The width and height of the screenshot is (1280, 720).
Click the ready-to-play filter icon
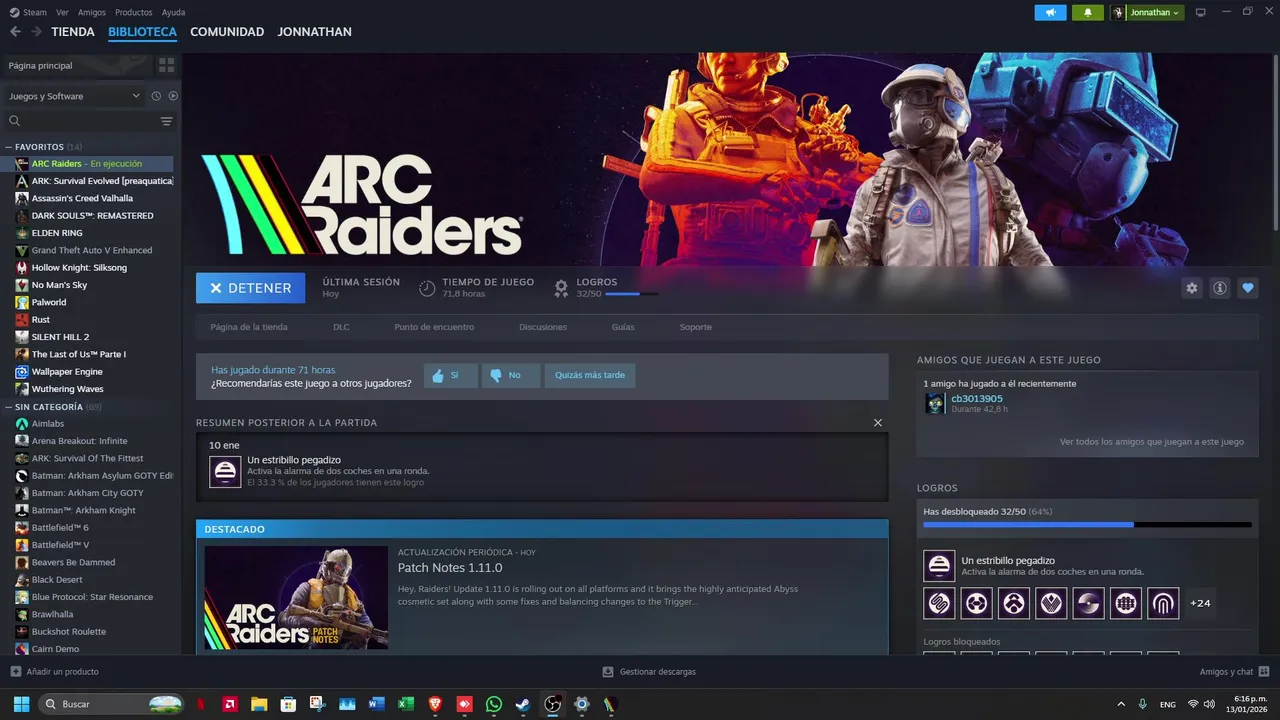tap(173, 96)
